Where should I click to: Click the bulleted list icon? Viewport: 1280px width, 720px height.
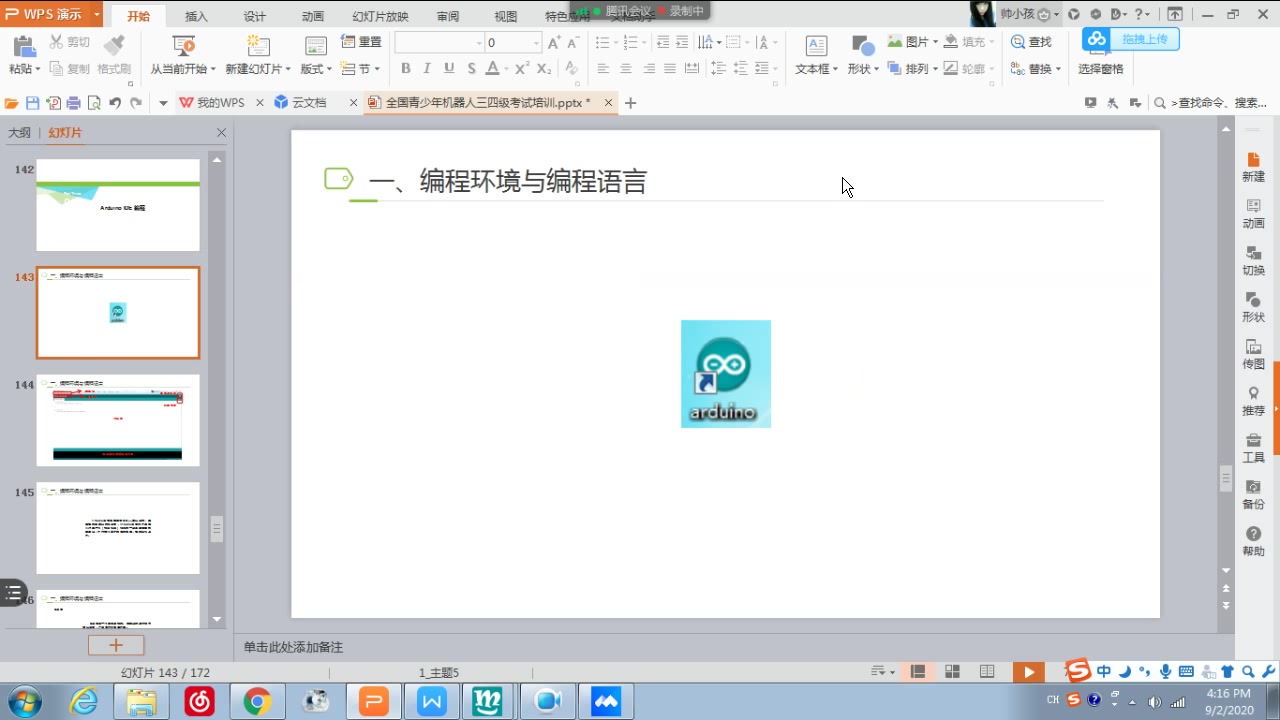click(602, 42)
